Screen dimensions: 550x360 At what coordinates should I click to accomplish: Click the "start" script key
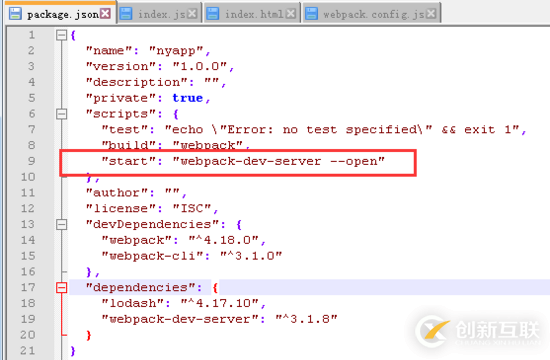coord(128,161)
